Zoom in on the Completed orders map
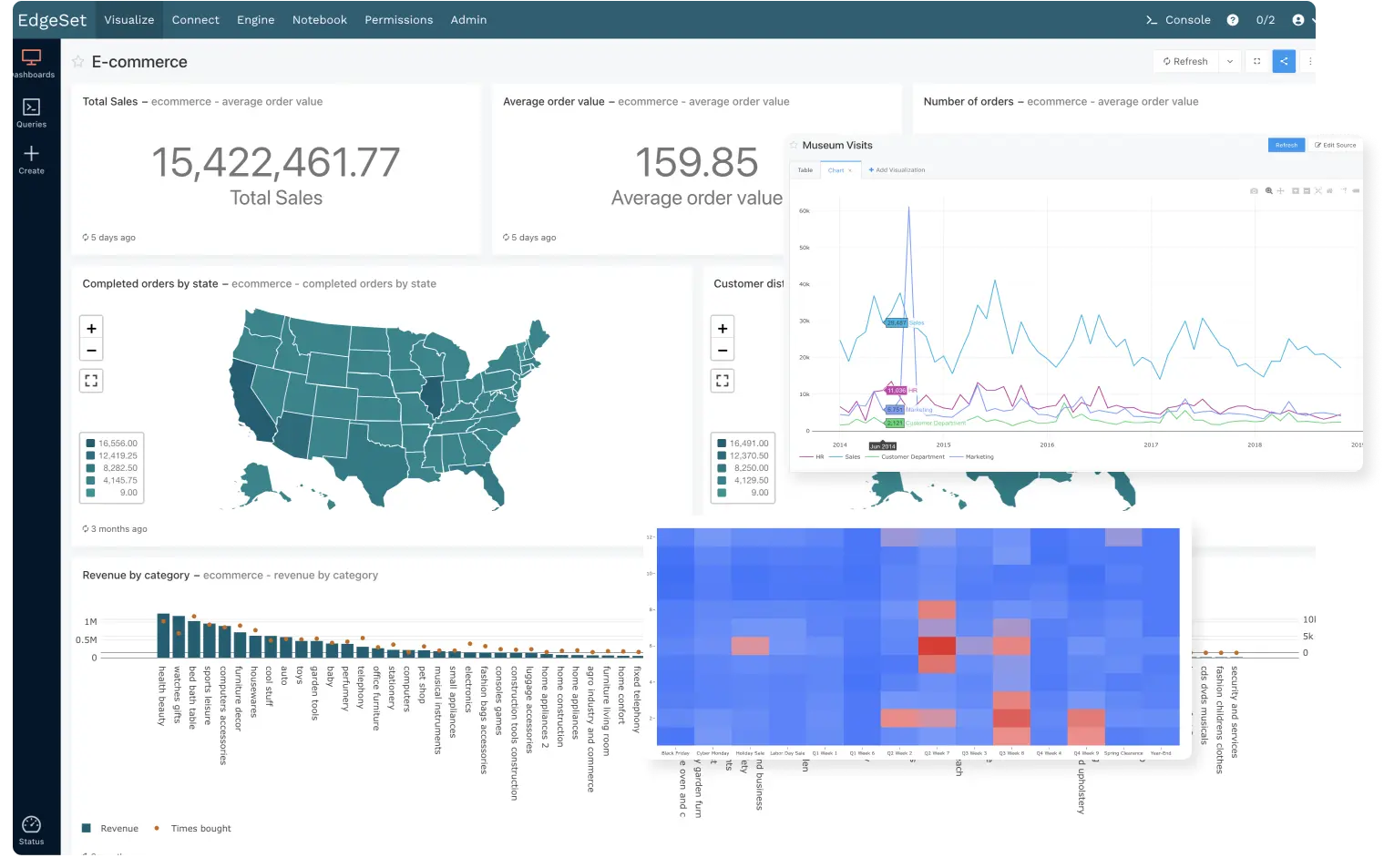The width and height of the screenshot is (1384, 868). point(91,328)
